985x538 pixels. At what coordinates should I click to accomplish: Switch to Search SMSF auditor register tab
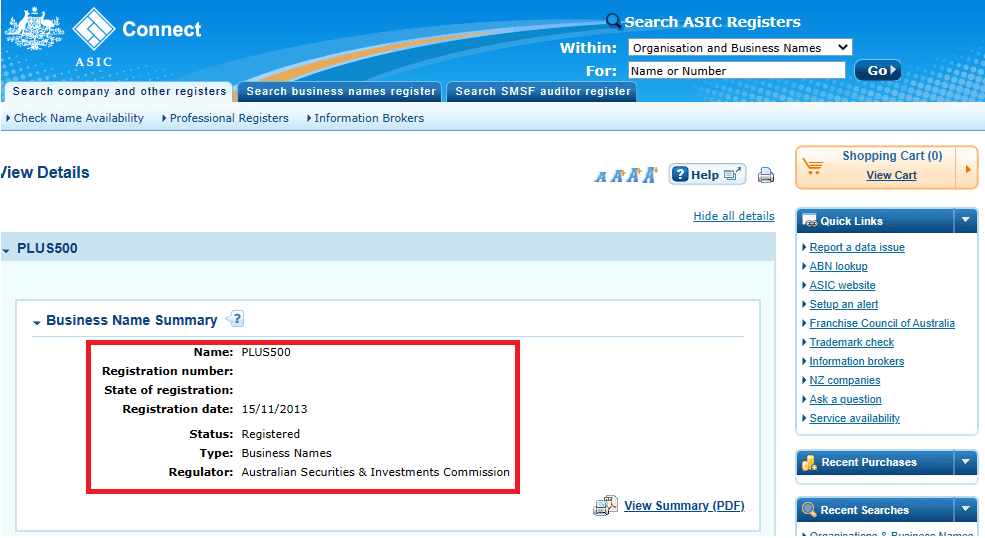(x=542, y=92)
